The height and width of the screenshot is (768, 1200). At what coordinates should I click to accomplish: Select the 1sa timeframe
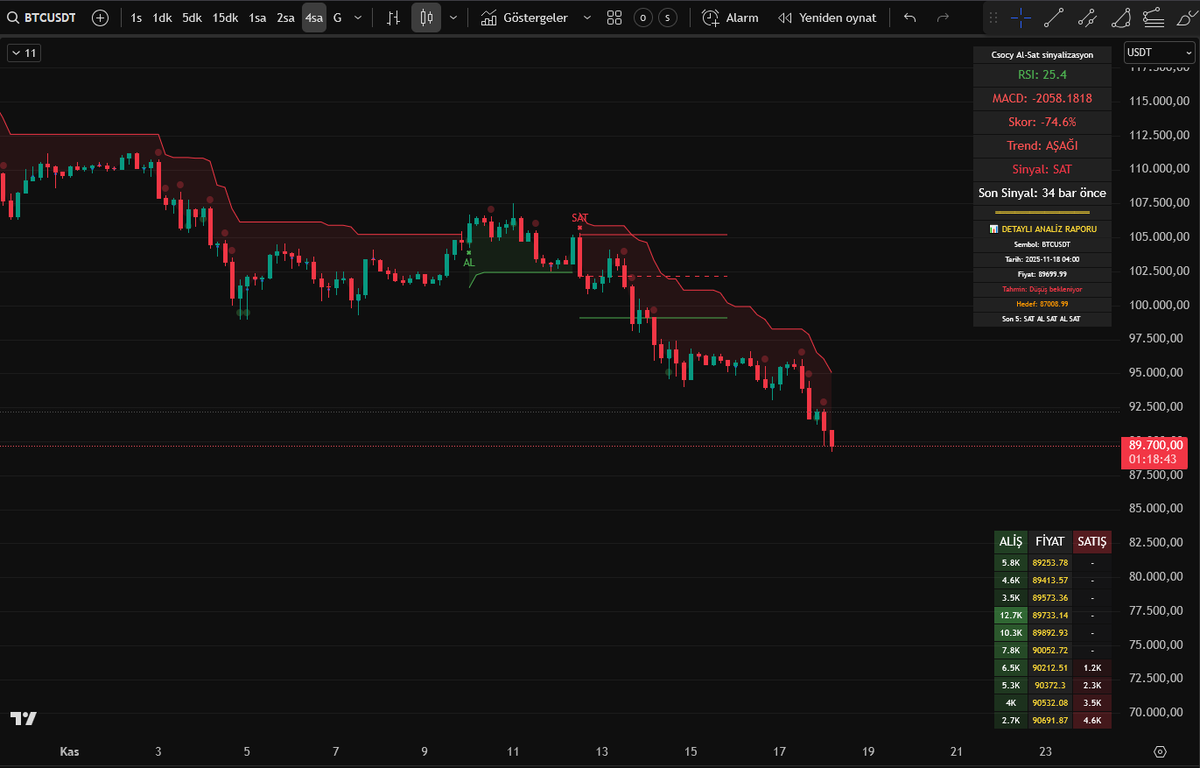(x=258, y=18)
